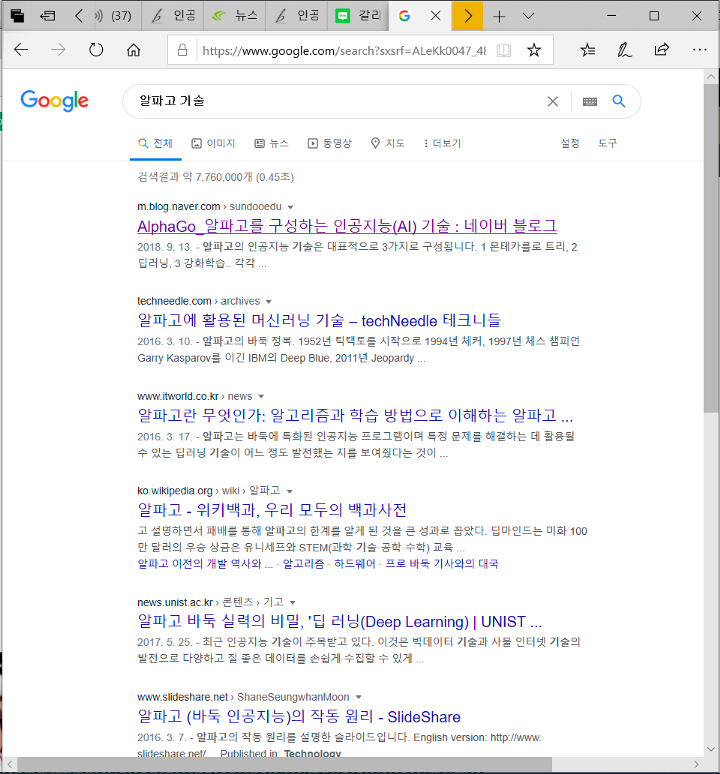Open browser settings and more menu
720x774 pixels.
pyautogui.click(x=700, y=49)
